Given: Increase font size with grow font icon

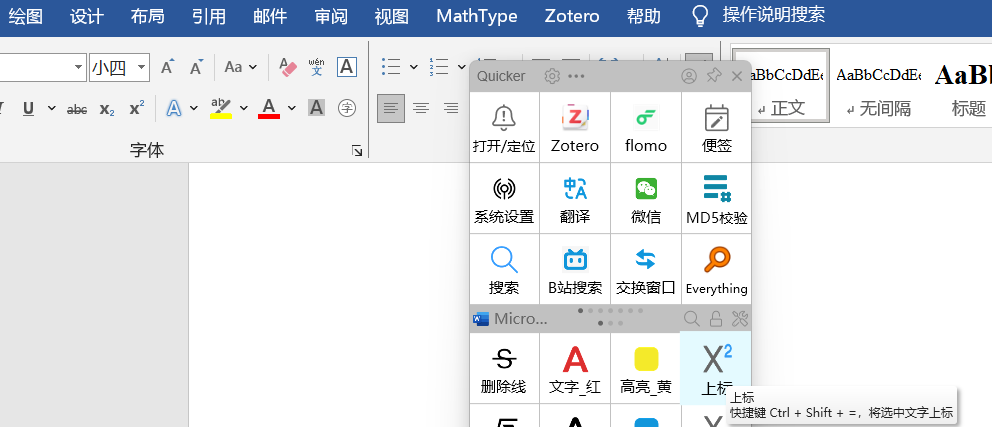Looking at the screenshot, I should tap(167, 67).
